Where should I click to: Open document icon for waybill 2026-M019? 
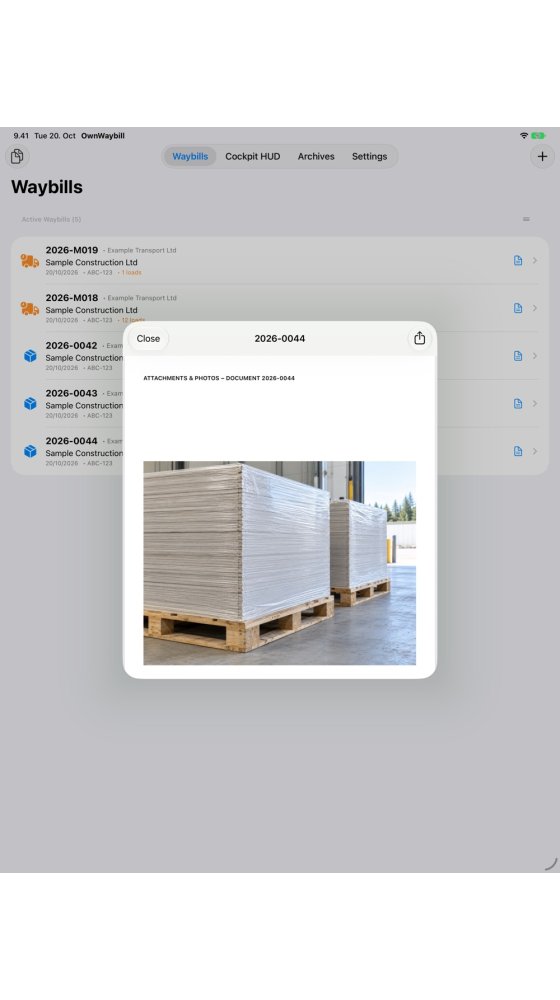point(518,260)
